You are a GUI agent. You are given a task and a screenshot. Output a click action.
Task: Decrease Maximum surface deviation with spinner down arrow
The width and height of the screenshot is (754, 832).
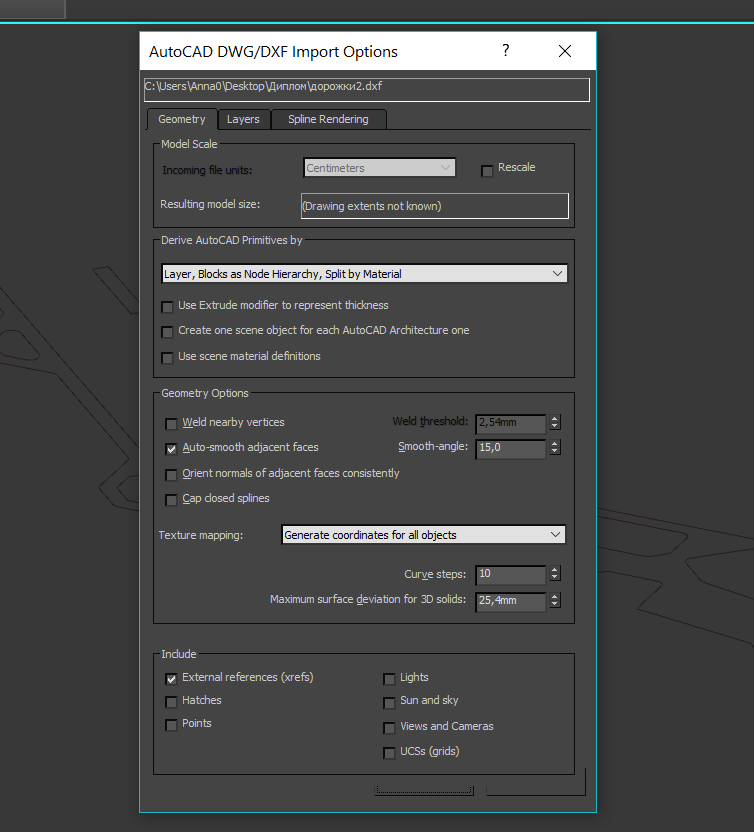[555, 604]
